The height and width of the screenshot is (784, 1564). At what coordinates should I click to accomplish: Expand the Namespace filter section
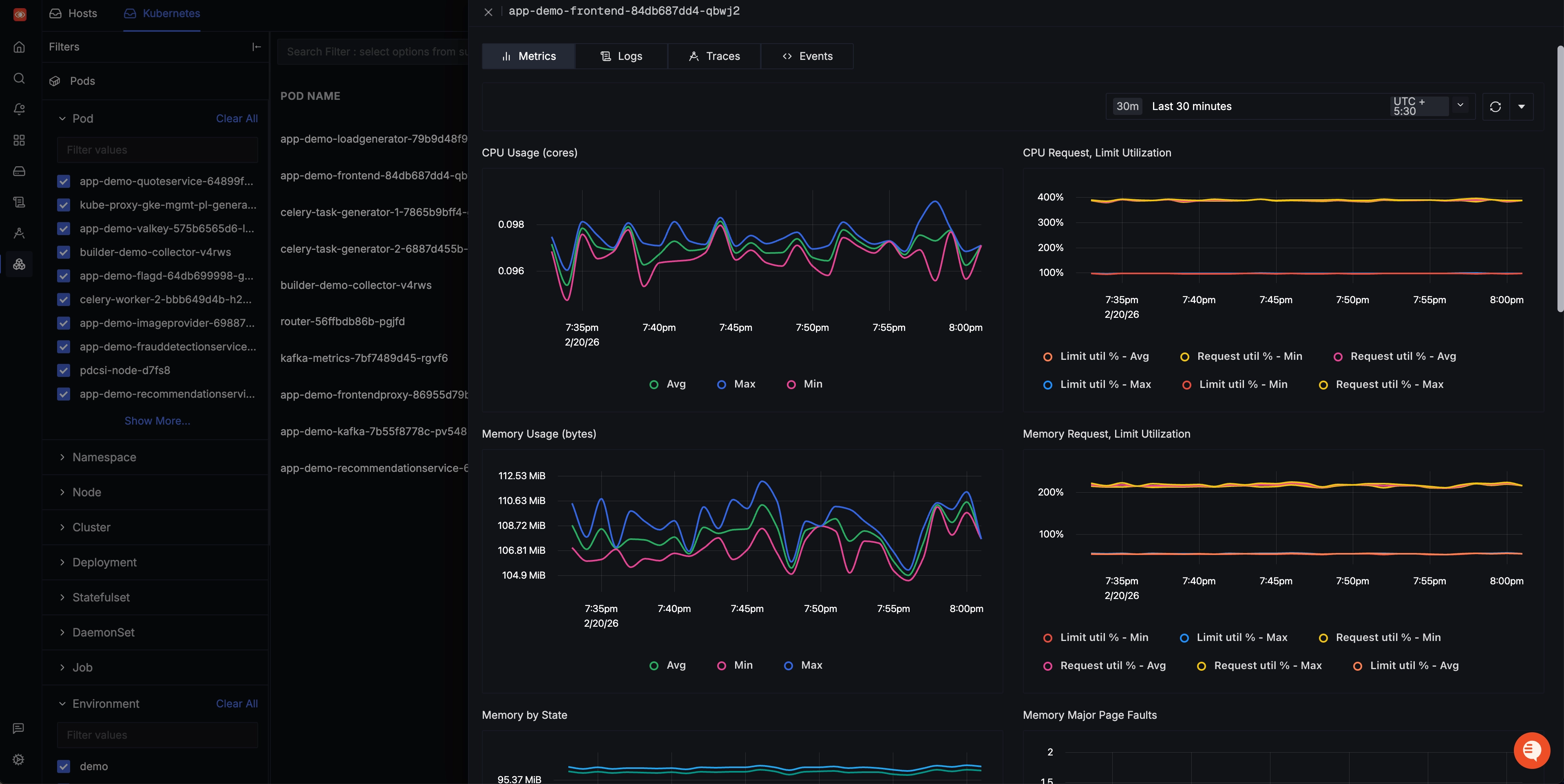click(x=104, y=457)
